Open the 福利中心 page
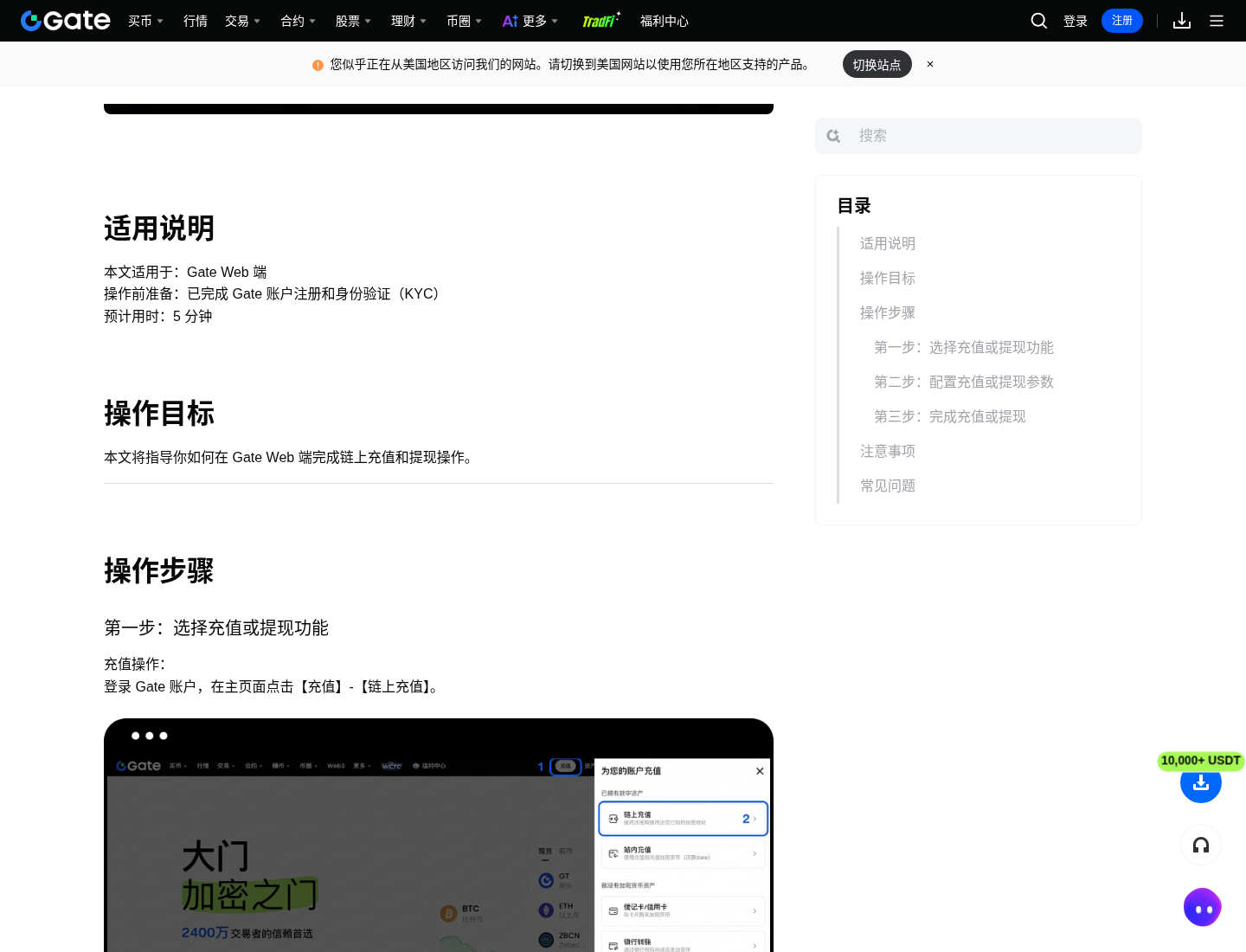This screenshot has height=952, width=1246. pyautogui.click(x=665, y=21)
